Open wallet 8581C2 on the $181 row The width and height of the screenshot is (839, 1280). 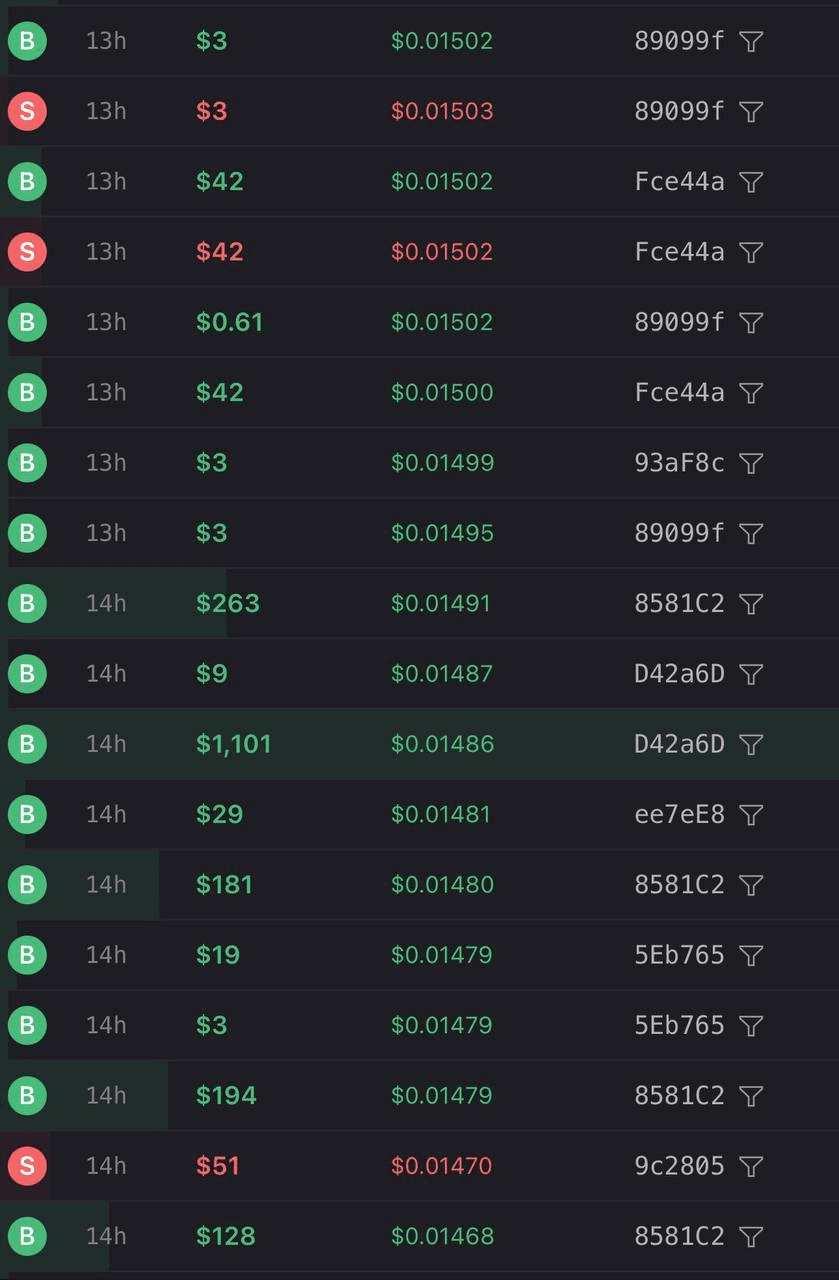tap(679, 885)
